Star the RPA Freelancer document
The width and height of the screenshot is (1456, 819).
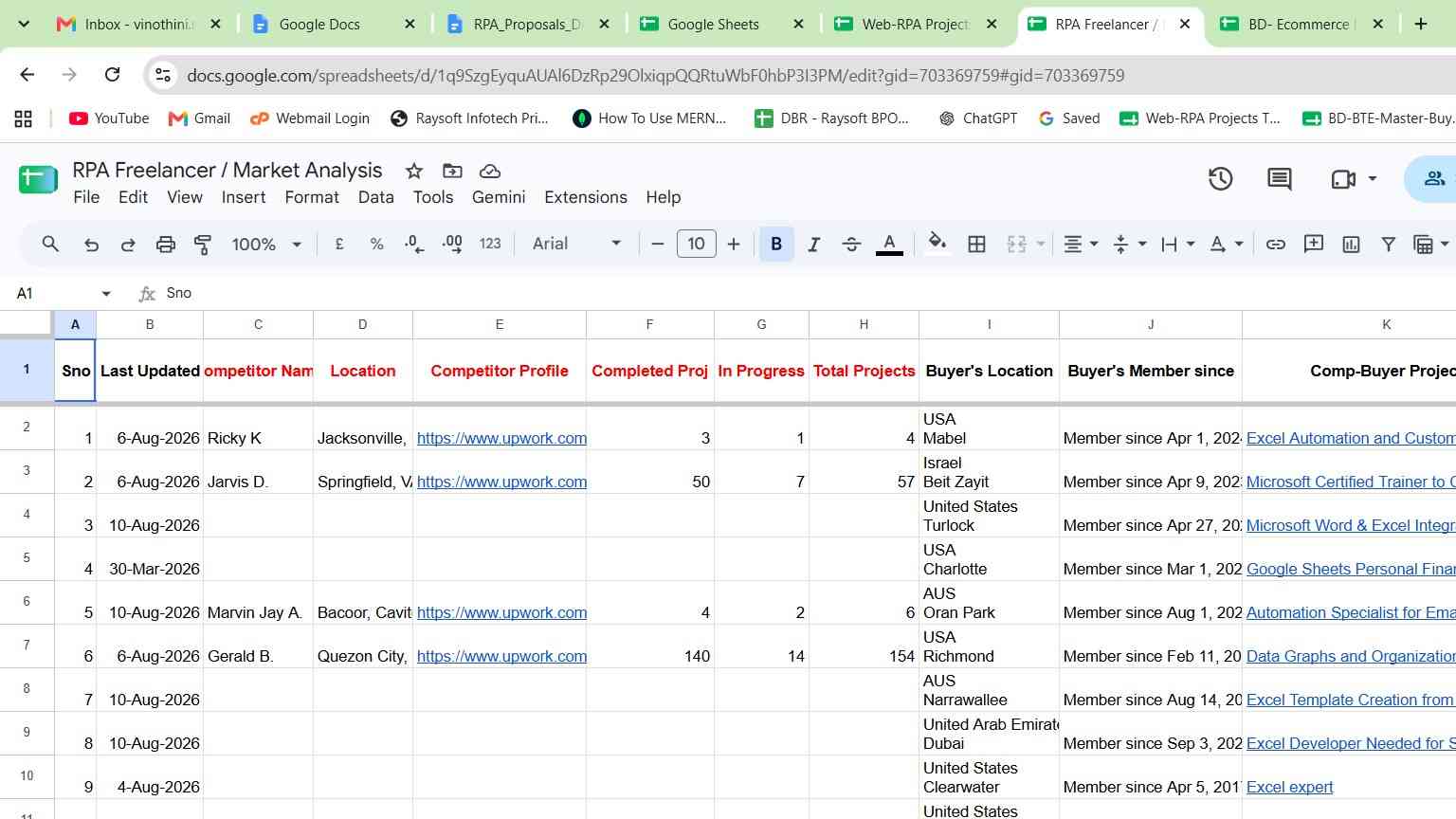click(x=414, y=171)
